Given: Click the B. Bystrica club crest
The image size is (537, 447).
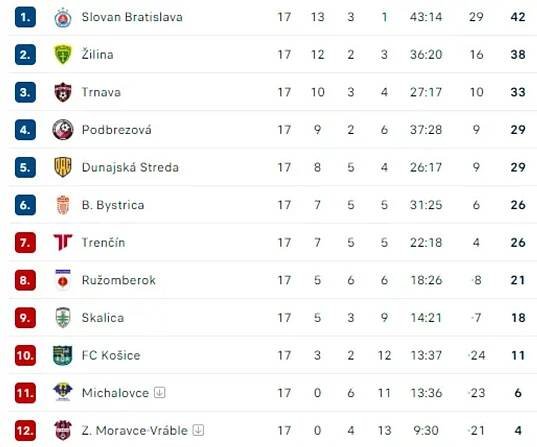Looking at the screenshot, I should pyautogui.click(x=63, y=205).
